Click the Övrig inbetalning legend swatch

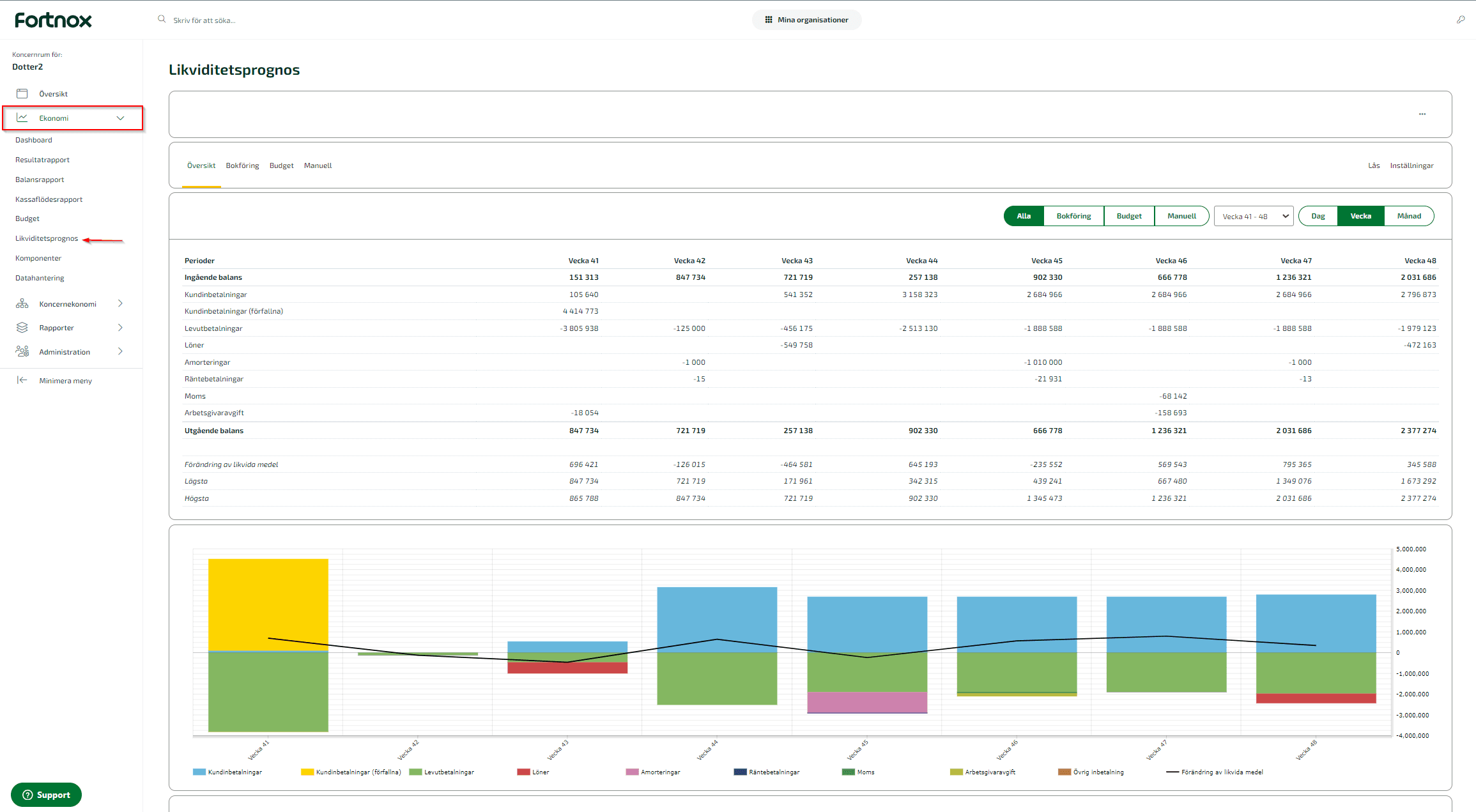tap(1065, 772)
